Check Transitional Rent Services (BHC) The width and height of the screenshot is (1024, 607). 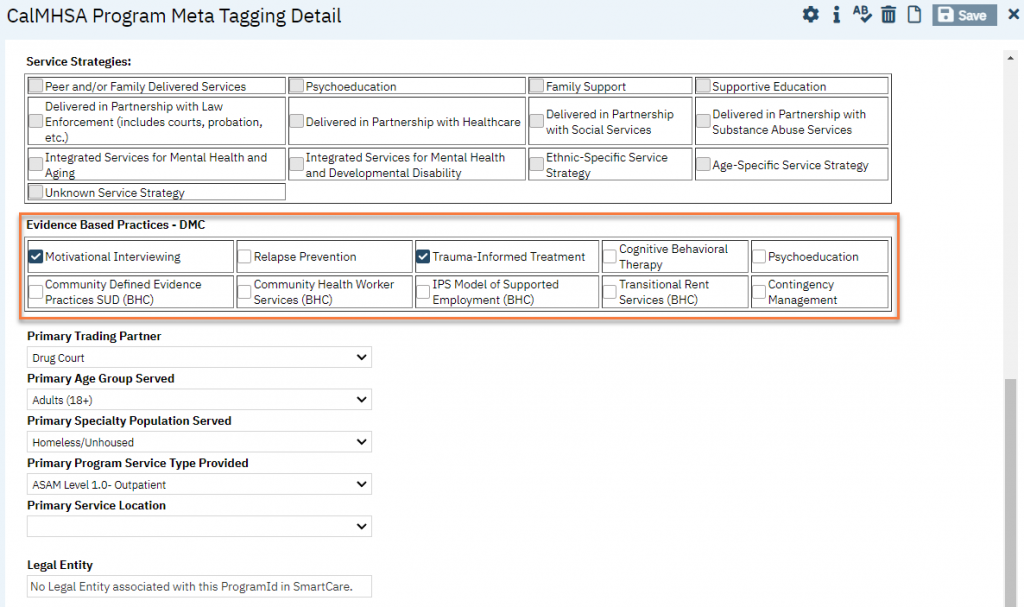pos(610,291)
